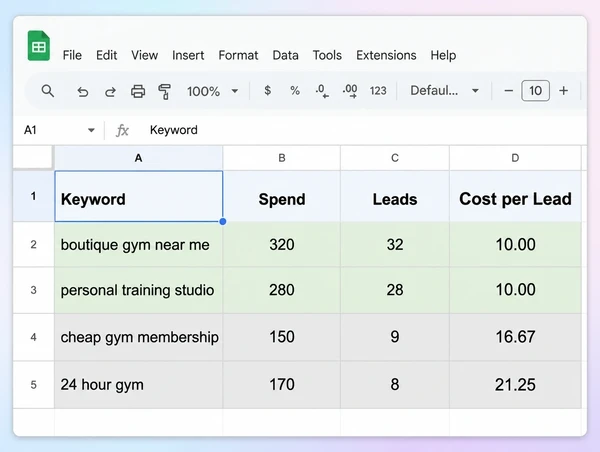Open the Default font dropdown
The height and width of the screenshot is (452, 600).
[x=444, y=91]
